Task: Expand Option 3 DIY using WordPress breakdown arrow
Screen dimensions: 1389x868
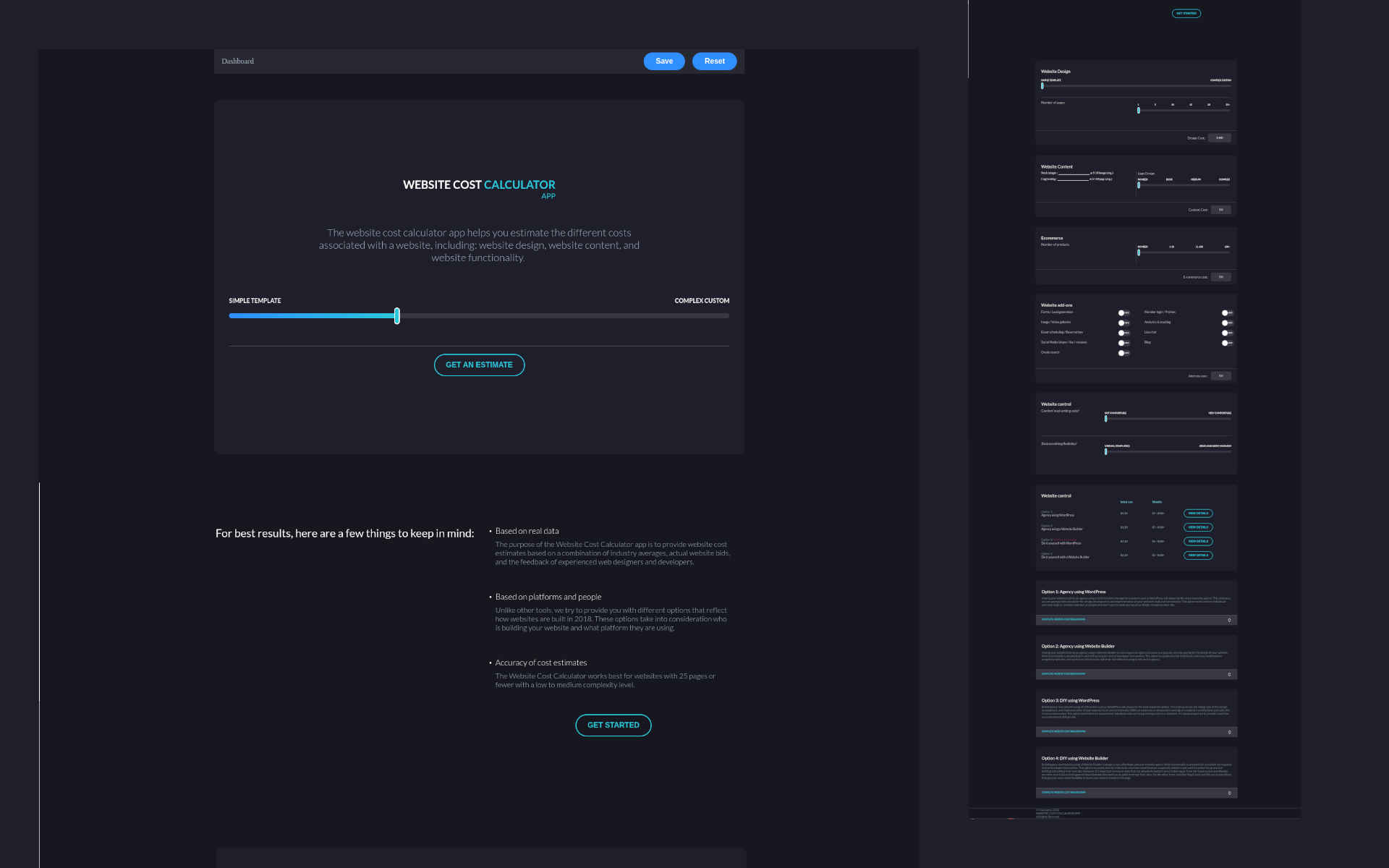Action: click(1229, 732)
